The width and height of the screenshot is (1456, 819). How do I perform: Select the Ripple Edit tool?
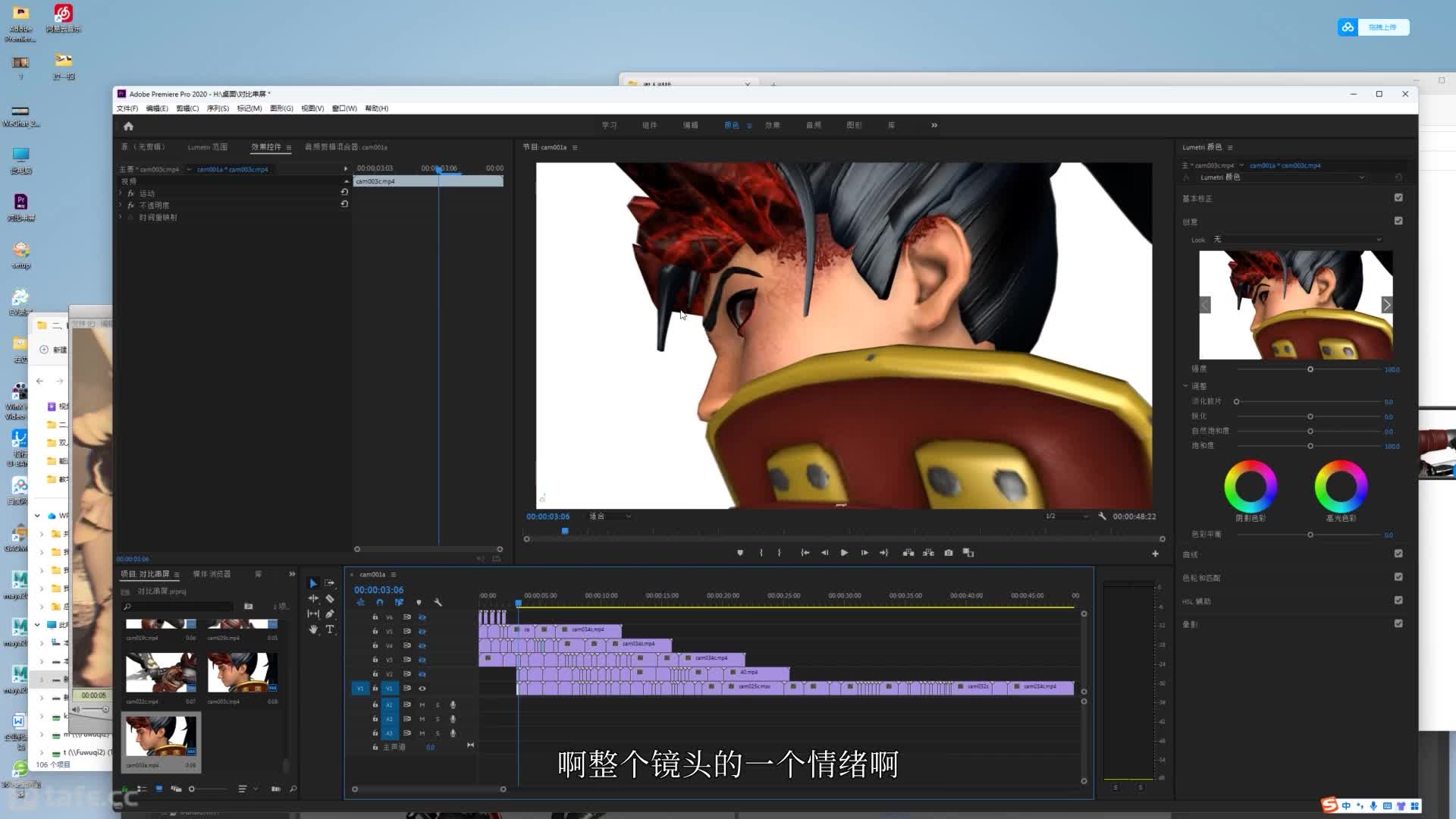tap(312, 598)
